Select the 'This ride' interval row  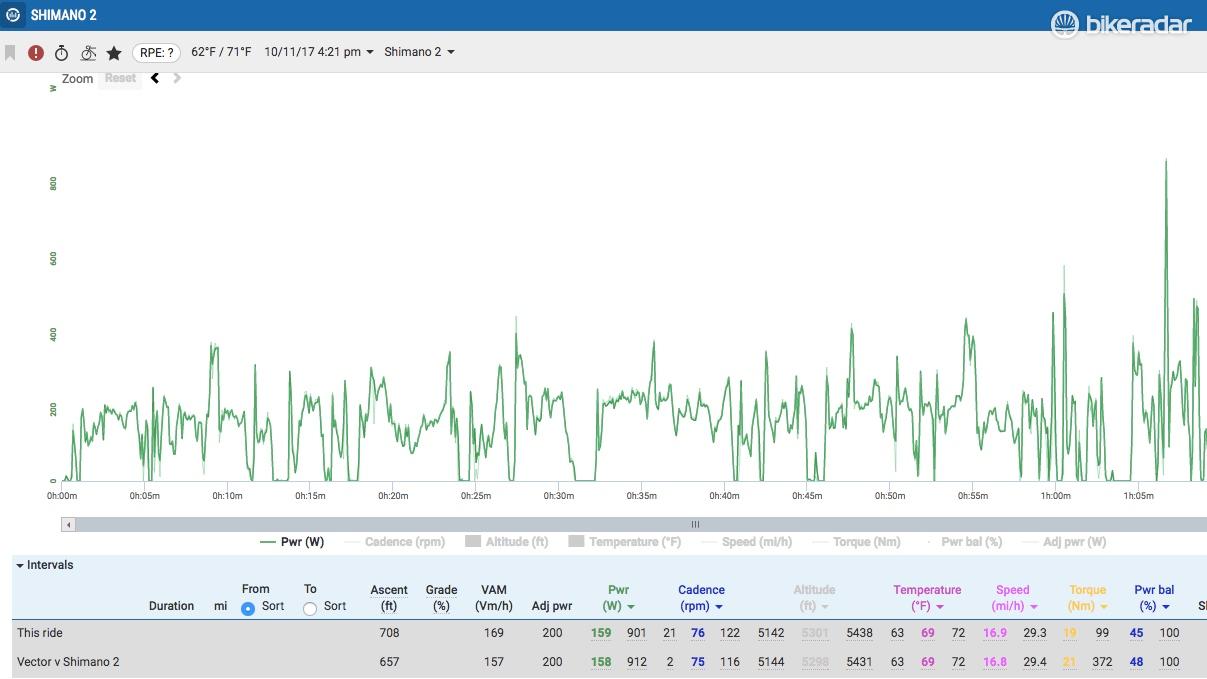tap(40, 633)
